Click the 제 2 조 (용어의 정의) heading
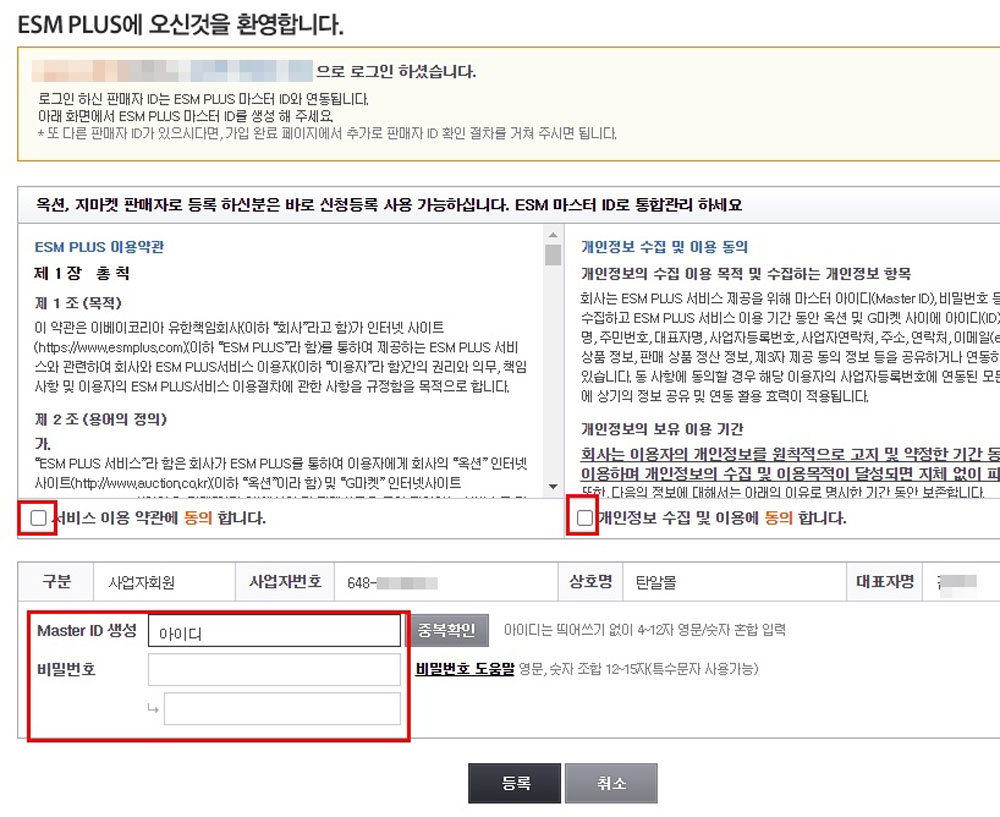The height and width of the screenshot is (817, 1000). click(x=101, y=419)
